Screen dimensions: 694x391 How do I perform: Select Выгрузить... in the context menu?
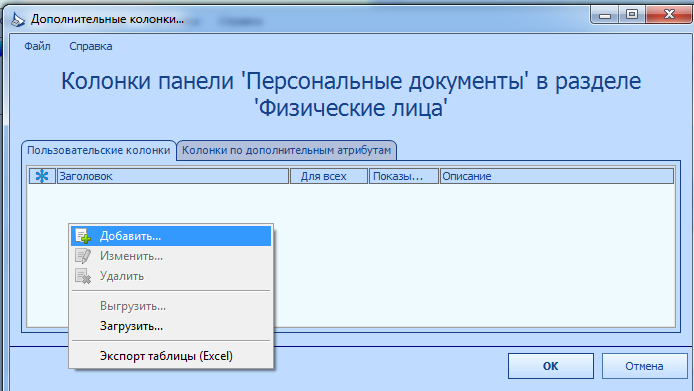coord(171,306)
